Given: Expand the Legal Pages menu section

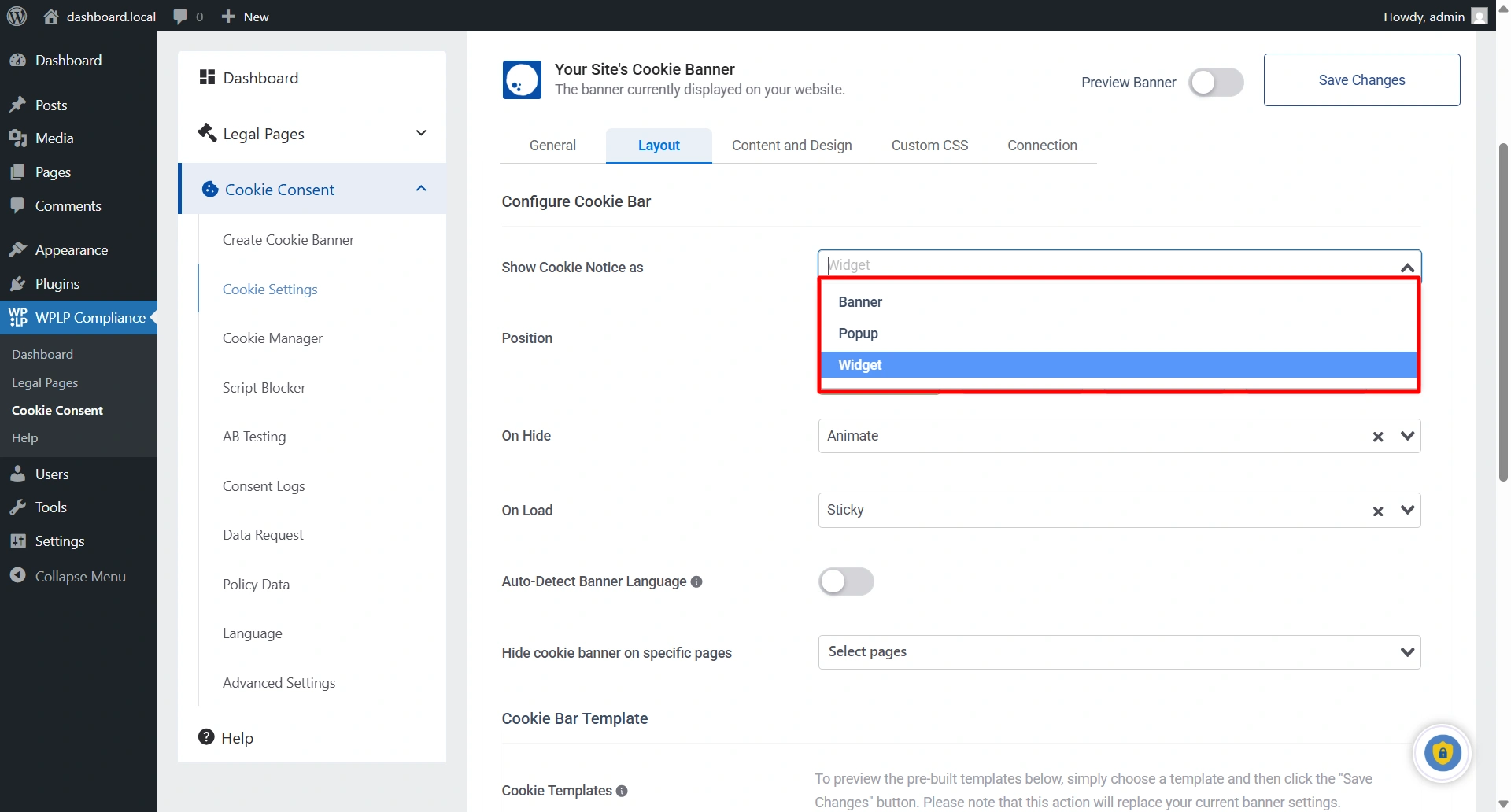Looking at the screenshot, I should (x=421, y=133).
